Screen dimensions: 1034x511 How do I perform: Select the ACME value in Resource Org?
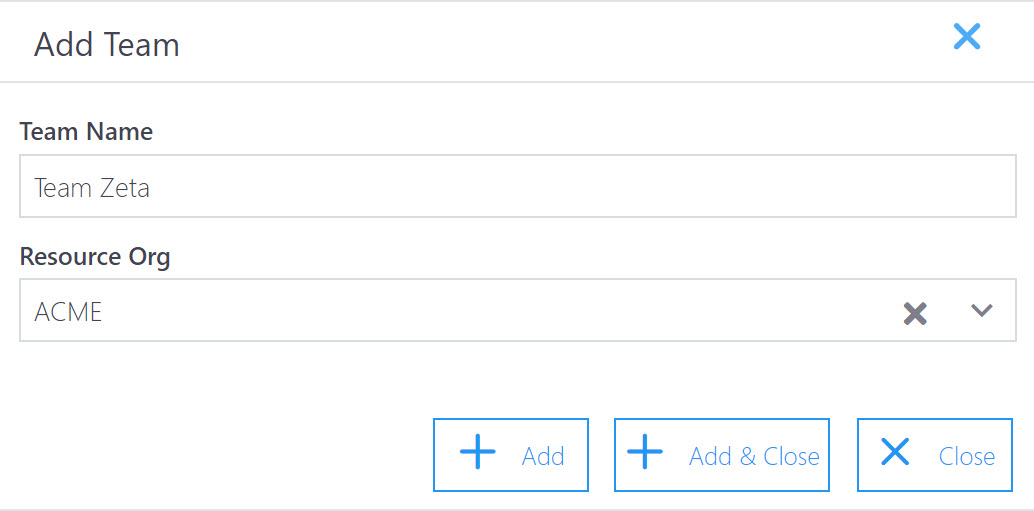(x=69, y=312)
